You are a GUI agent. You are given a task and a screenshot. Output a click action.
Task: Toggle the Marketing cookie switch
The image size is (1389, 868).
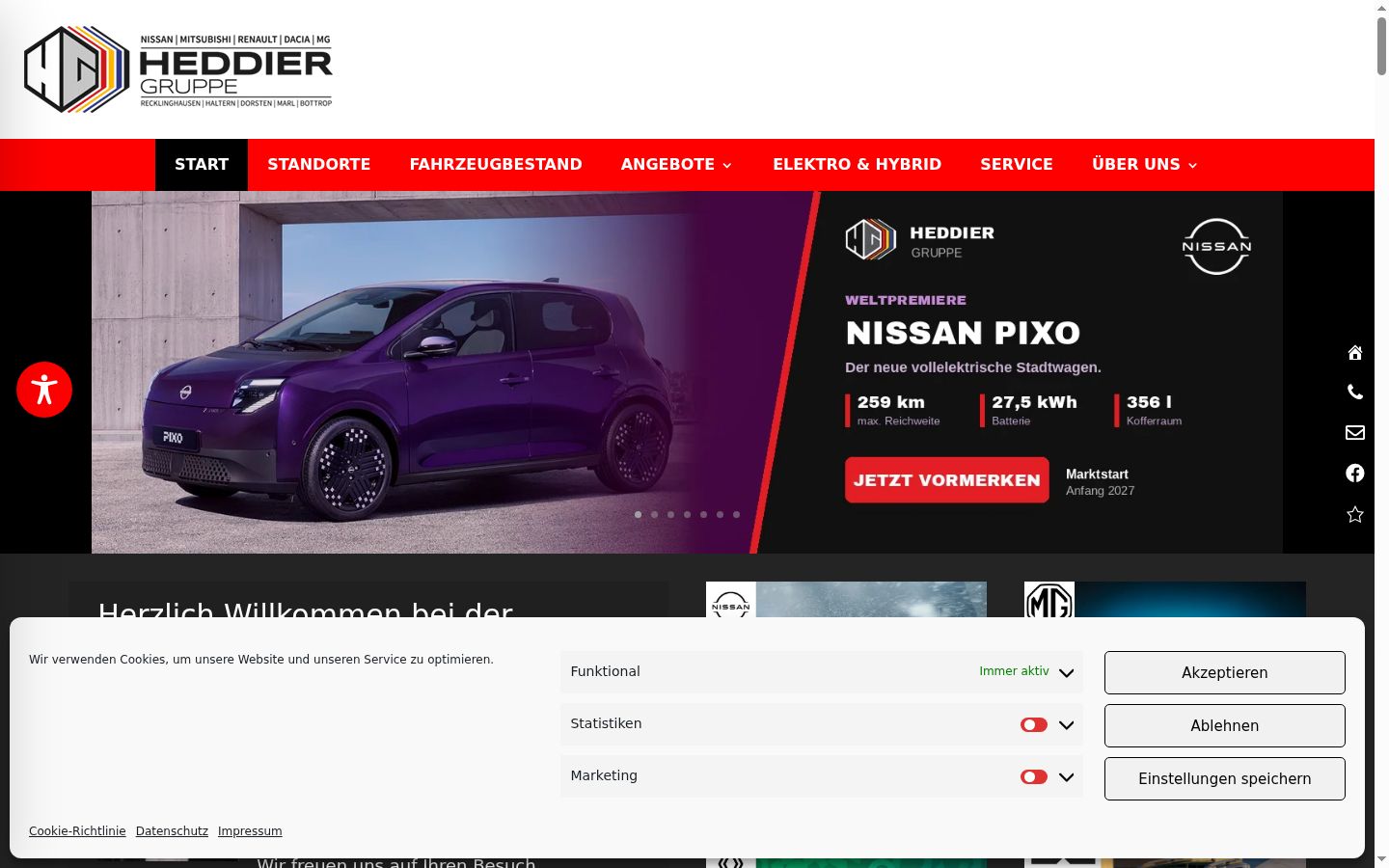1034,776
